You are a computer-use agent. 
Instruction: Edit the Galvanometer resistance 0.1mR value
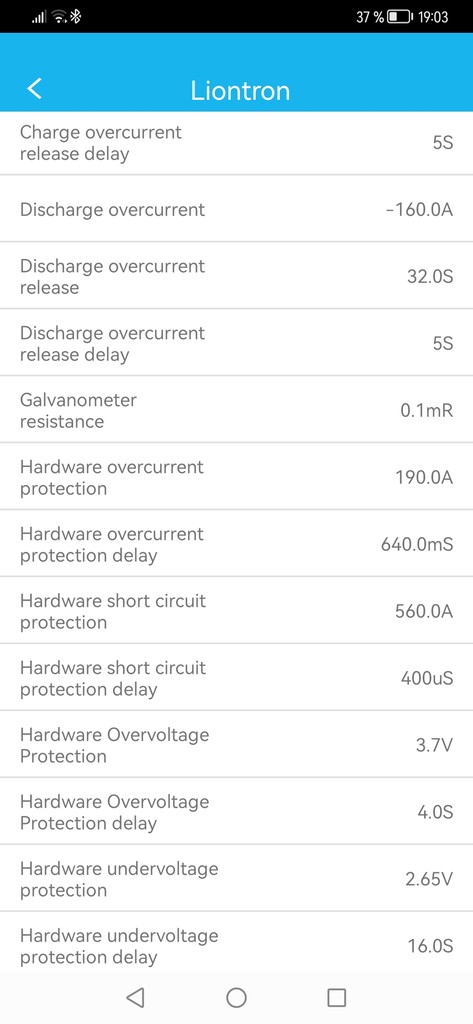(427, 411)
